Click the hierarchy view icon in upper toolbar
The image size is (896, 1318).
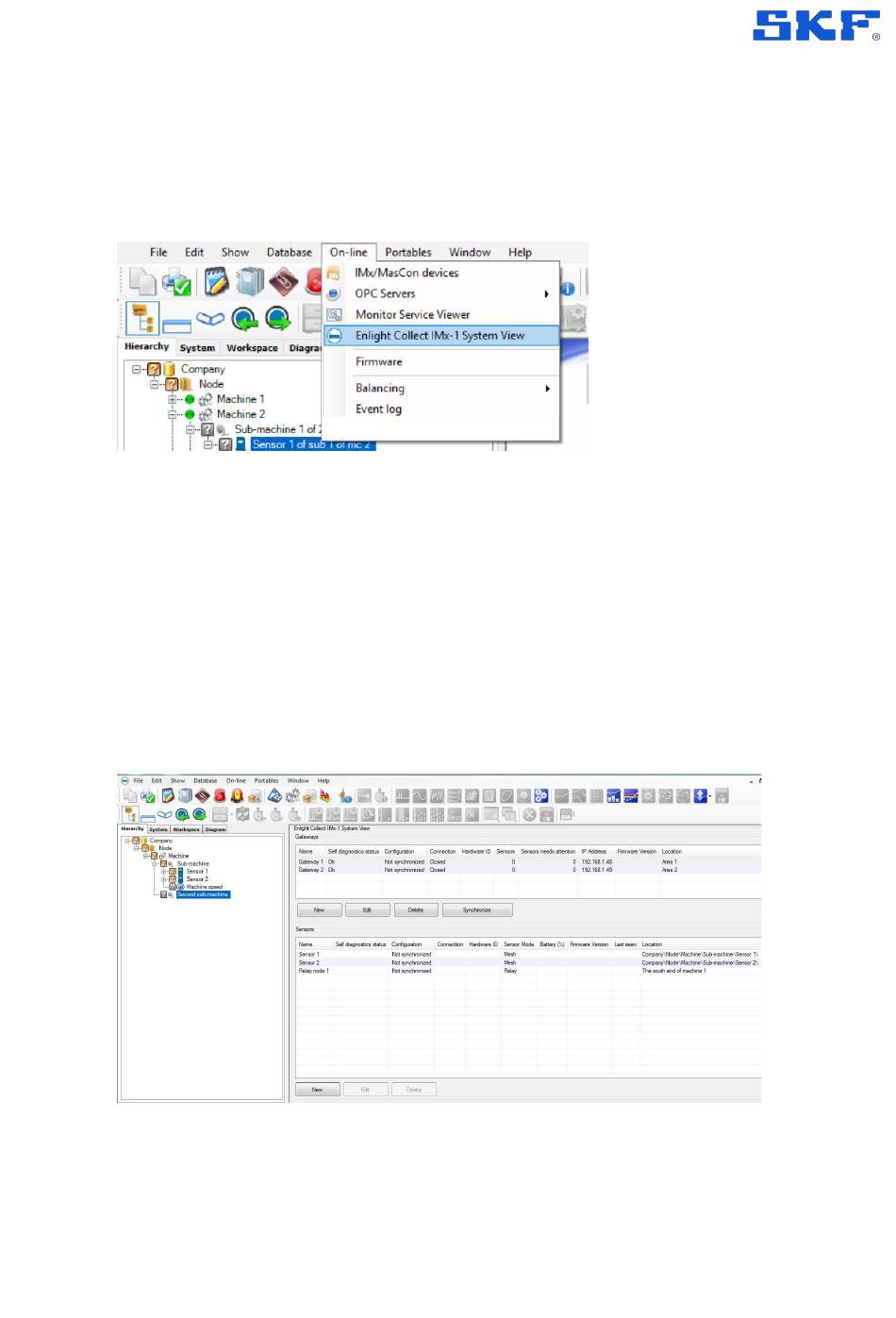pos(142,318)
